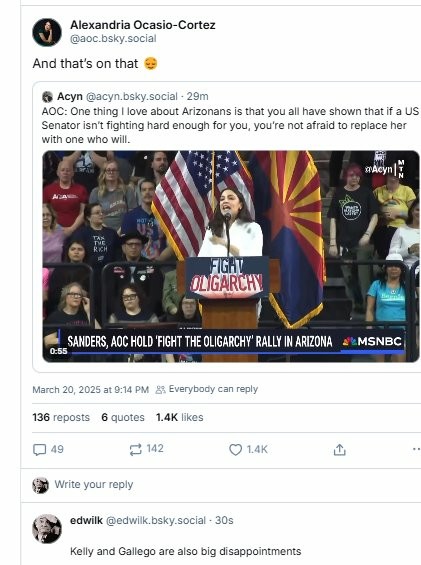Open more options ellipsis on post
421x565 pixels.
coord(416,449)
